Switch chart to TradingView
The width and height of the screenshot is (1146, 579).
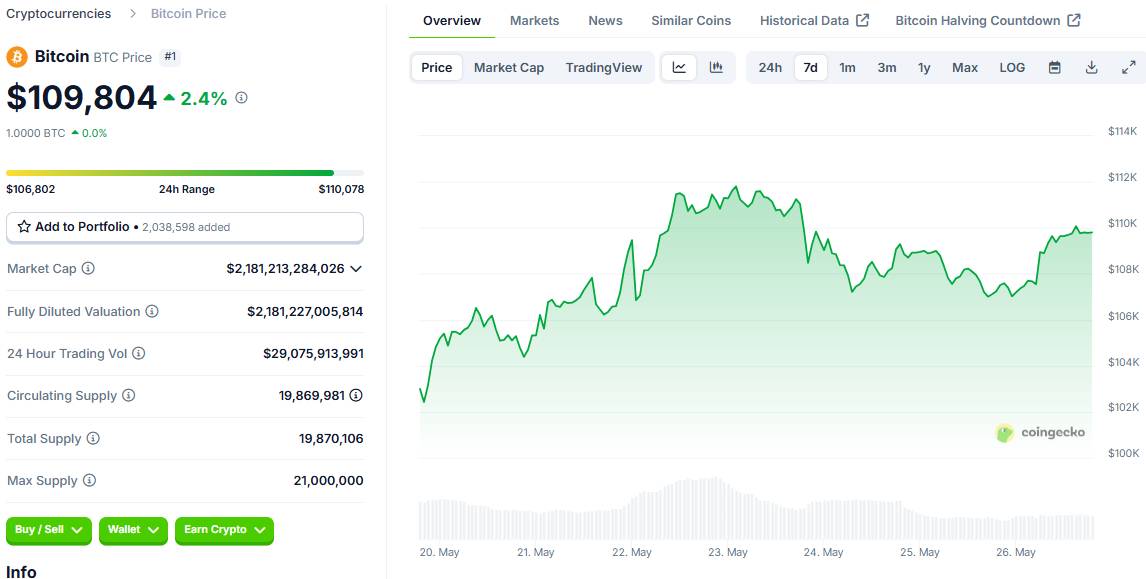pyautogui.click(x=604, y=67)
